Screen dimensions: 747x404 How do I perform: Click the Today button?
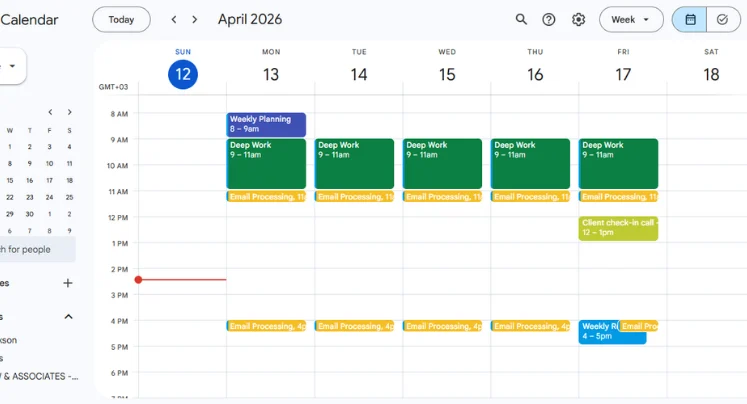tap(121, 20)
